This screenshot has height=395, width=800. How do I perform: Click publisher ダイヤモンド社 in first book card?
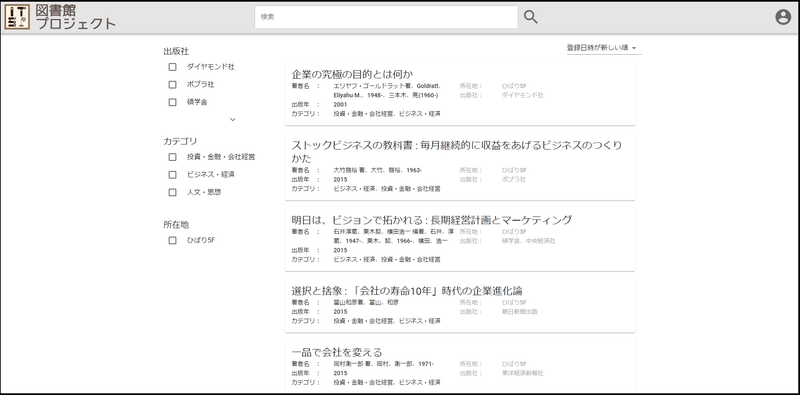[522, 95]
